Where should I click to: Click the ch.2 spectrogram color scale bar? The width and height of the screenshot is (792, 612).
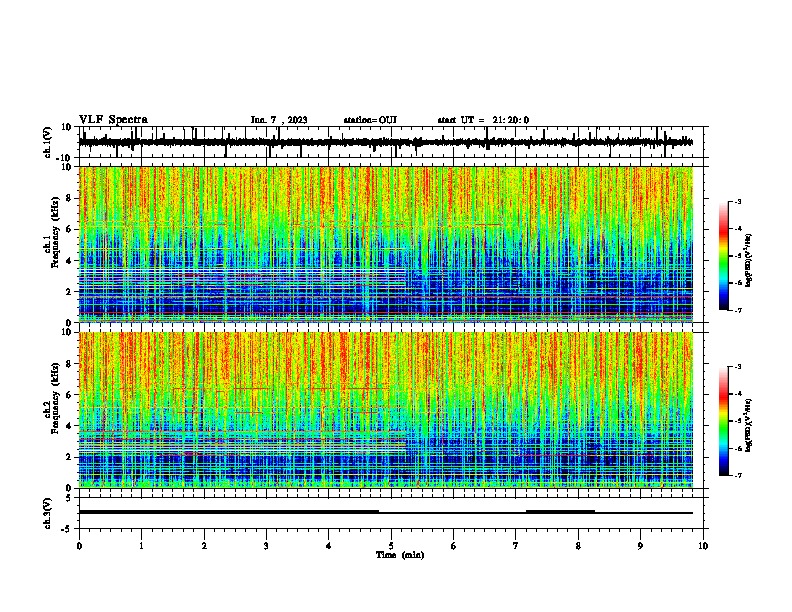[x=723, y=421]
